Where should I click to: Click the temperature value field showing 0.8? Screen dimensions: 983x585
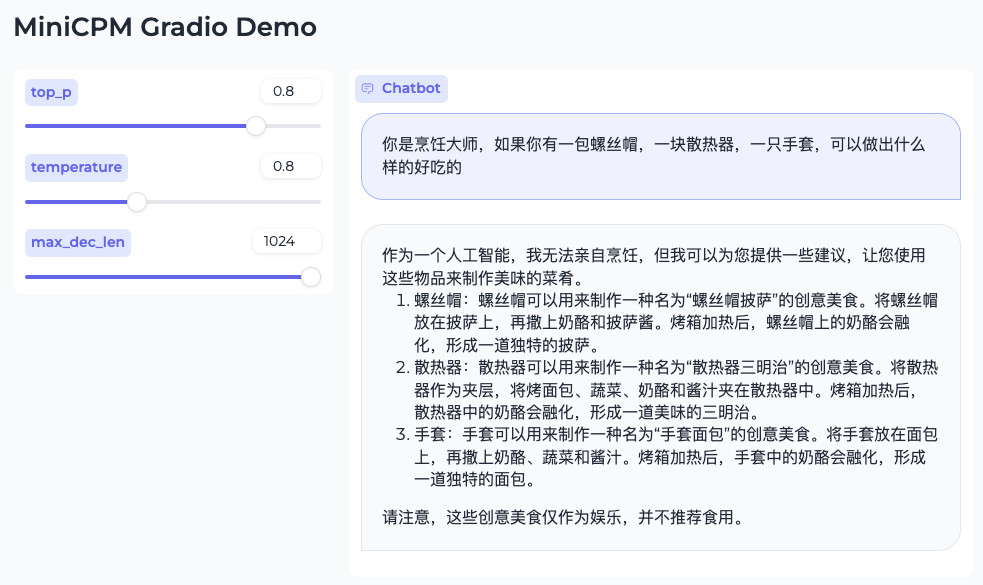coord(291,166)
